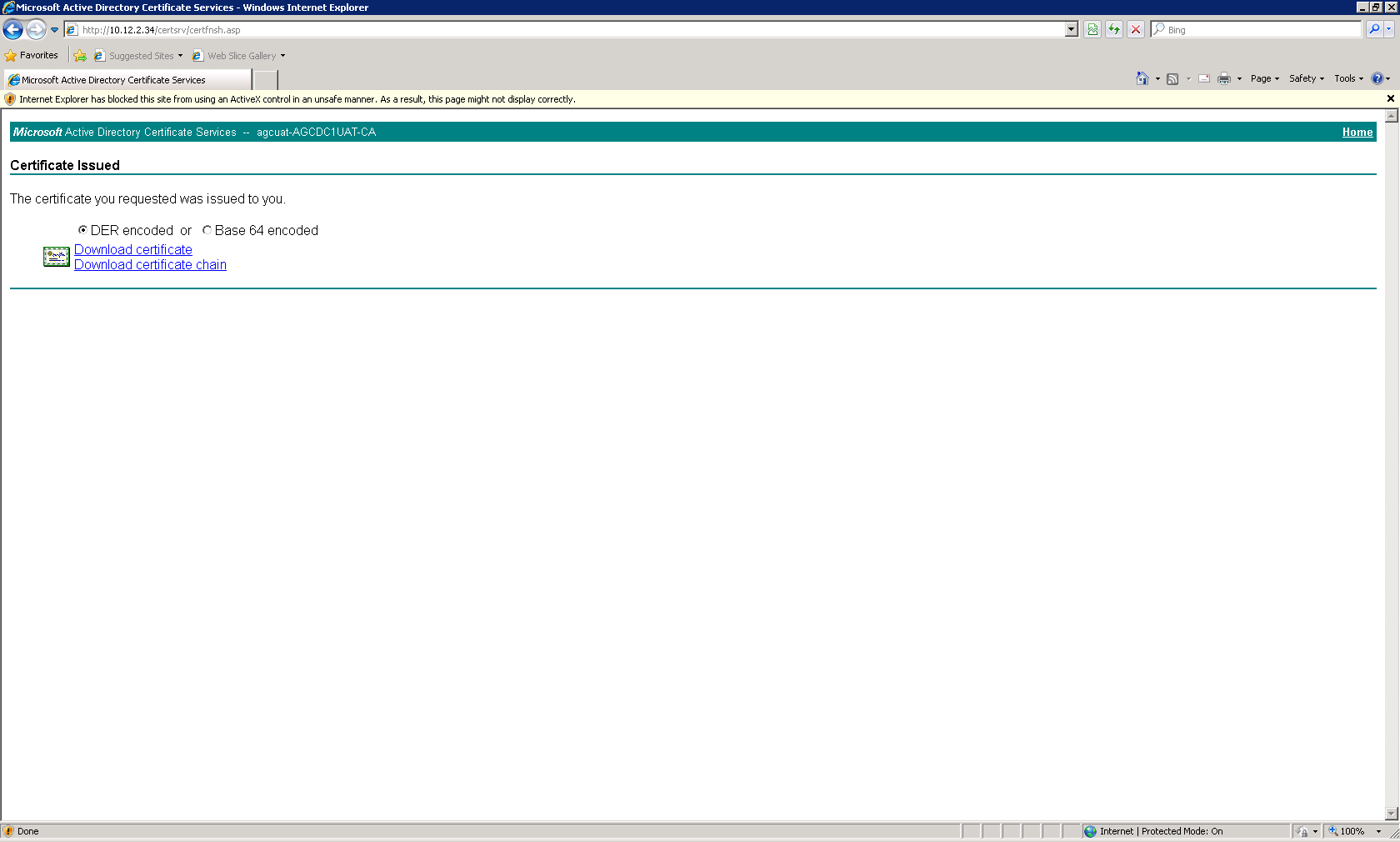Close the information bar with X
Screen dimensions: 1400x842
click(1390, 98)
